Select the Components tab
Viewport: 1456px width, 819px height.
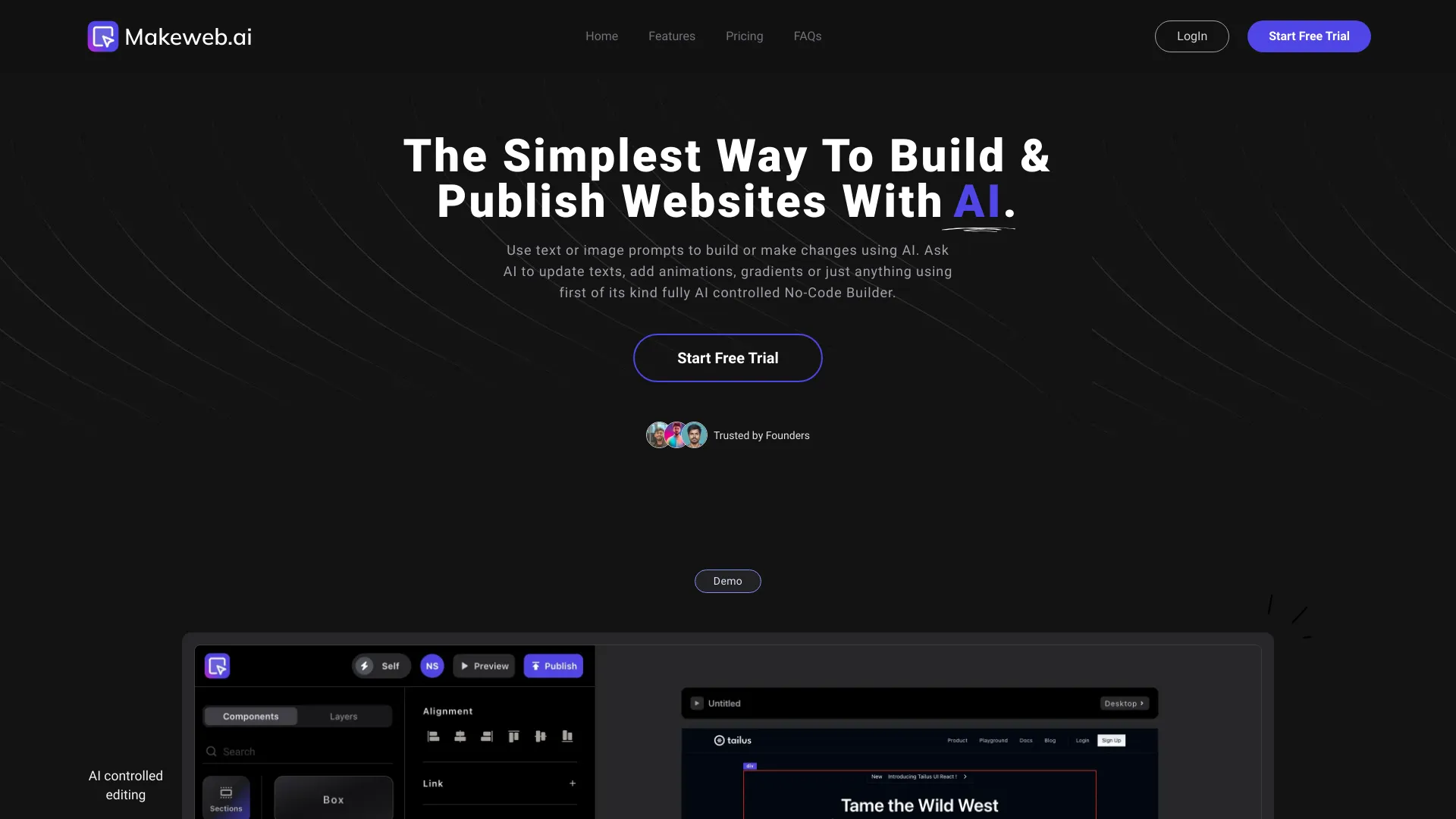click(x=250, y=716)
